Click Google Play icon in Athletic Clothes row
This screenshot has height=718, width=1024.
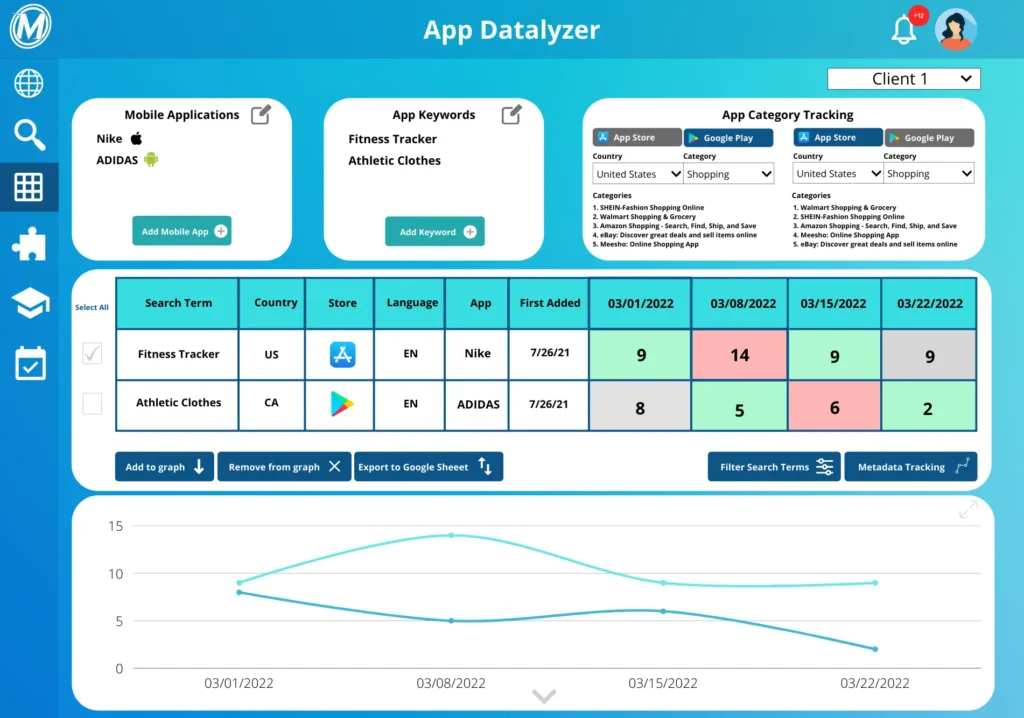pyautogui.click(x=342, y=404)
